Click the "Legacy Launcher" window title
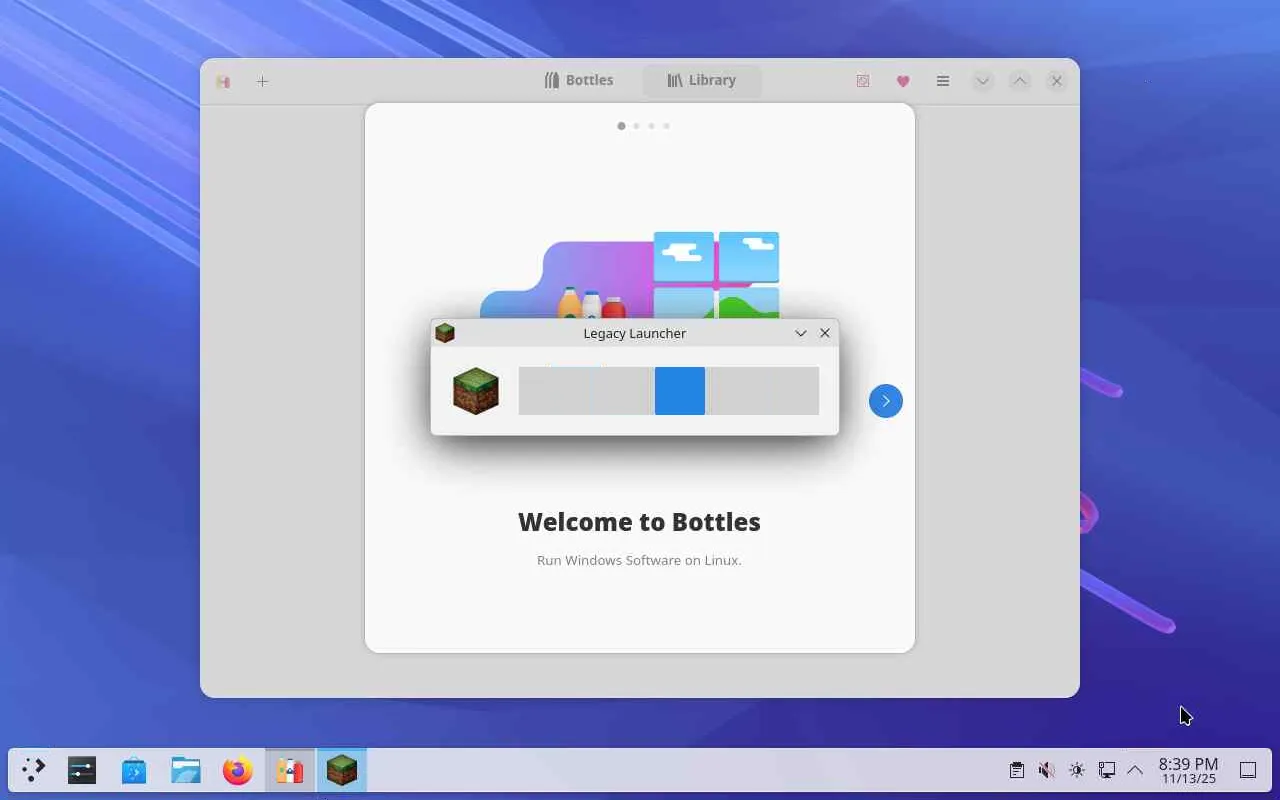Viewport: 1280px width, 800px height. [634, 333]
